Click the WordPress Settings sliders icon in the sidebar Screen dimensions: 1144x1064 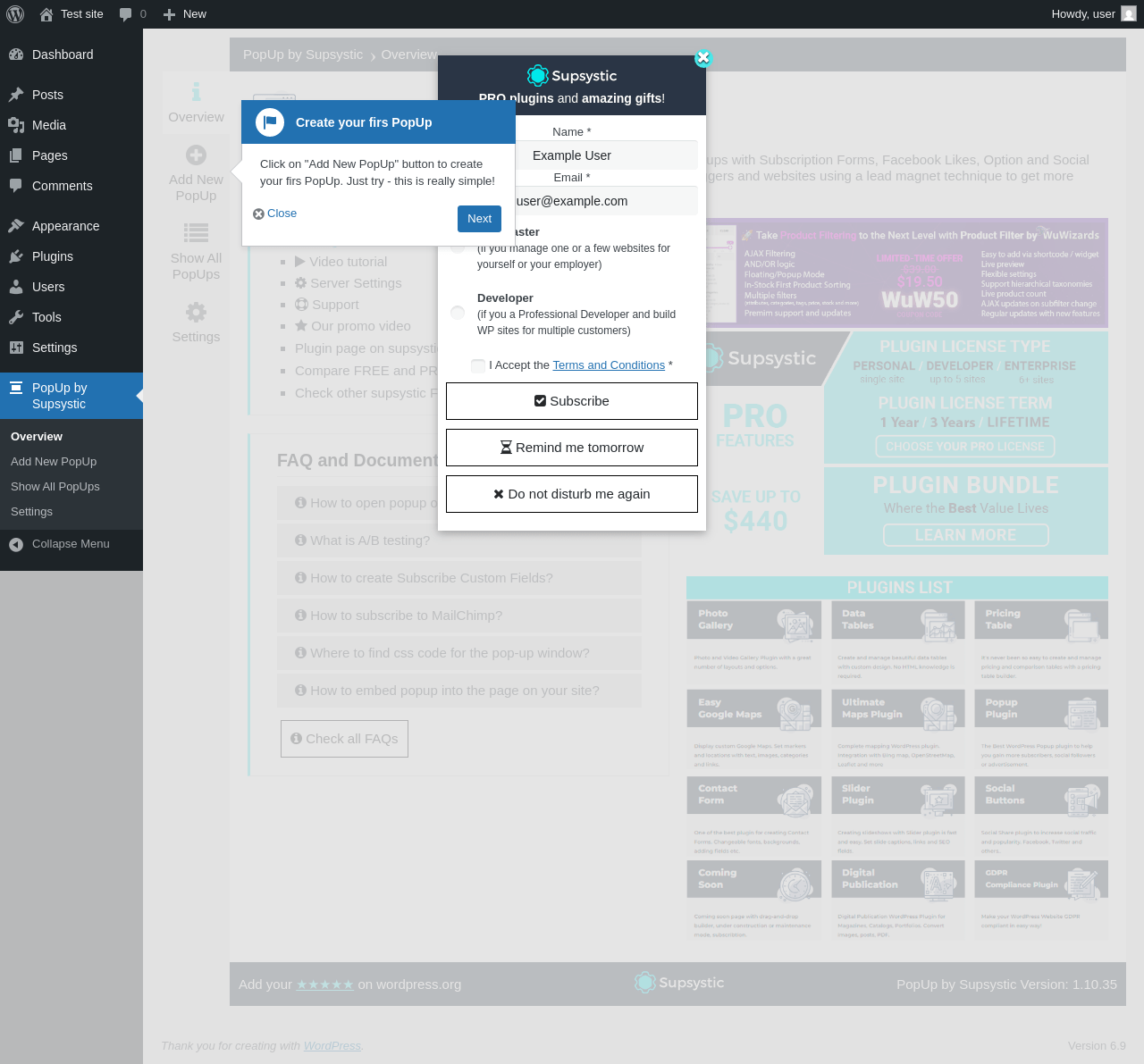tap(16, 348)
